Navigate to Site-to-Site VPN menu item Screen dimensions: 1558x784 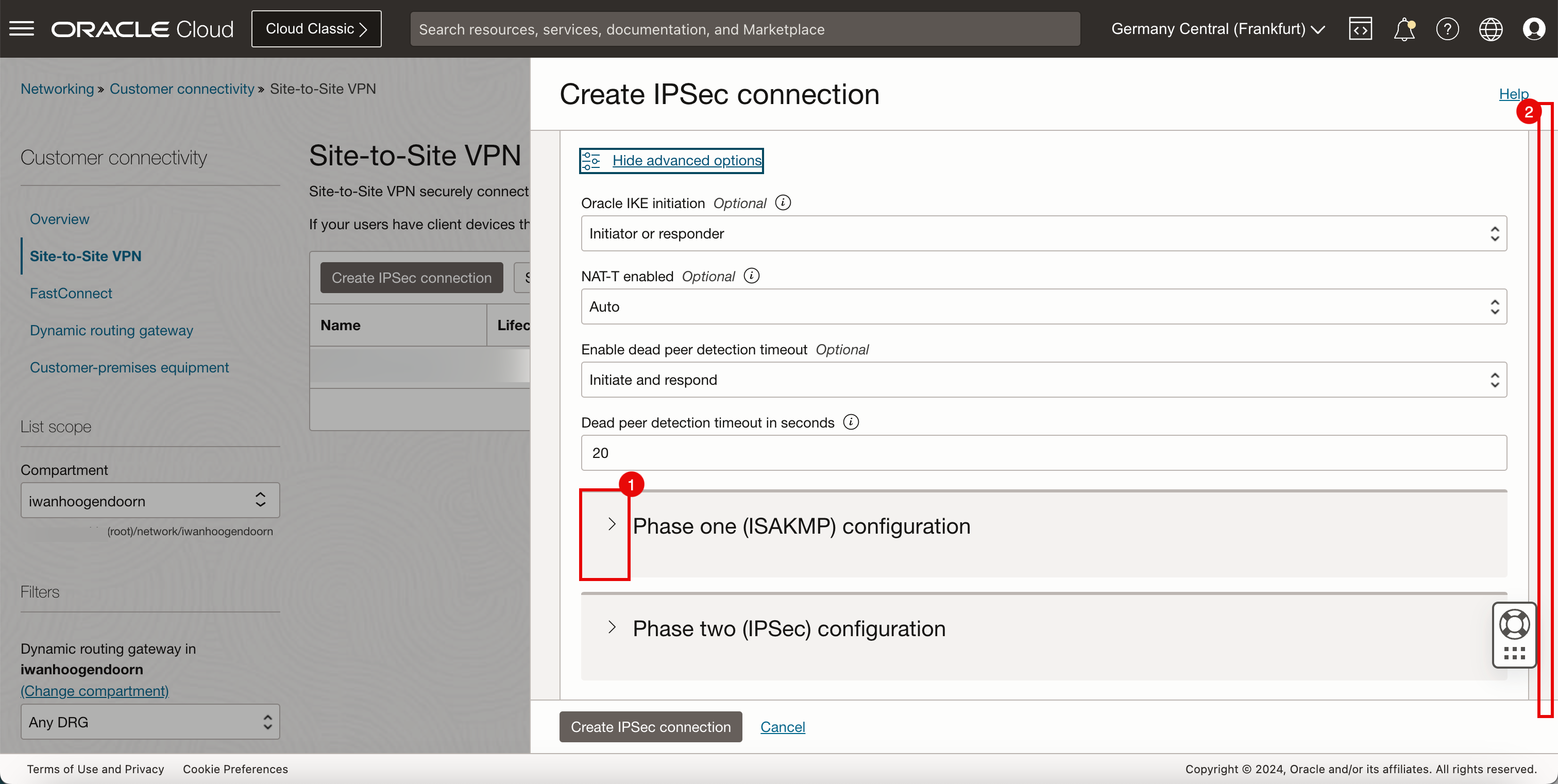86,256
